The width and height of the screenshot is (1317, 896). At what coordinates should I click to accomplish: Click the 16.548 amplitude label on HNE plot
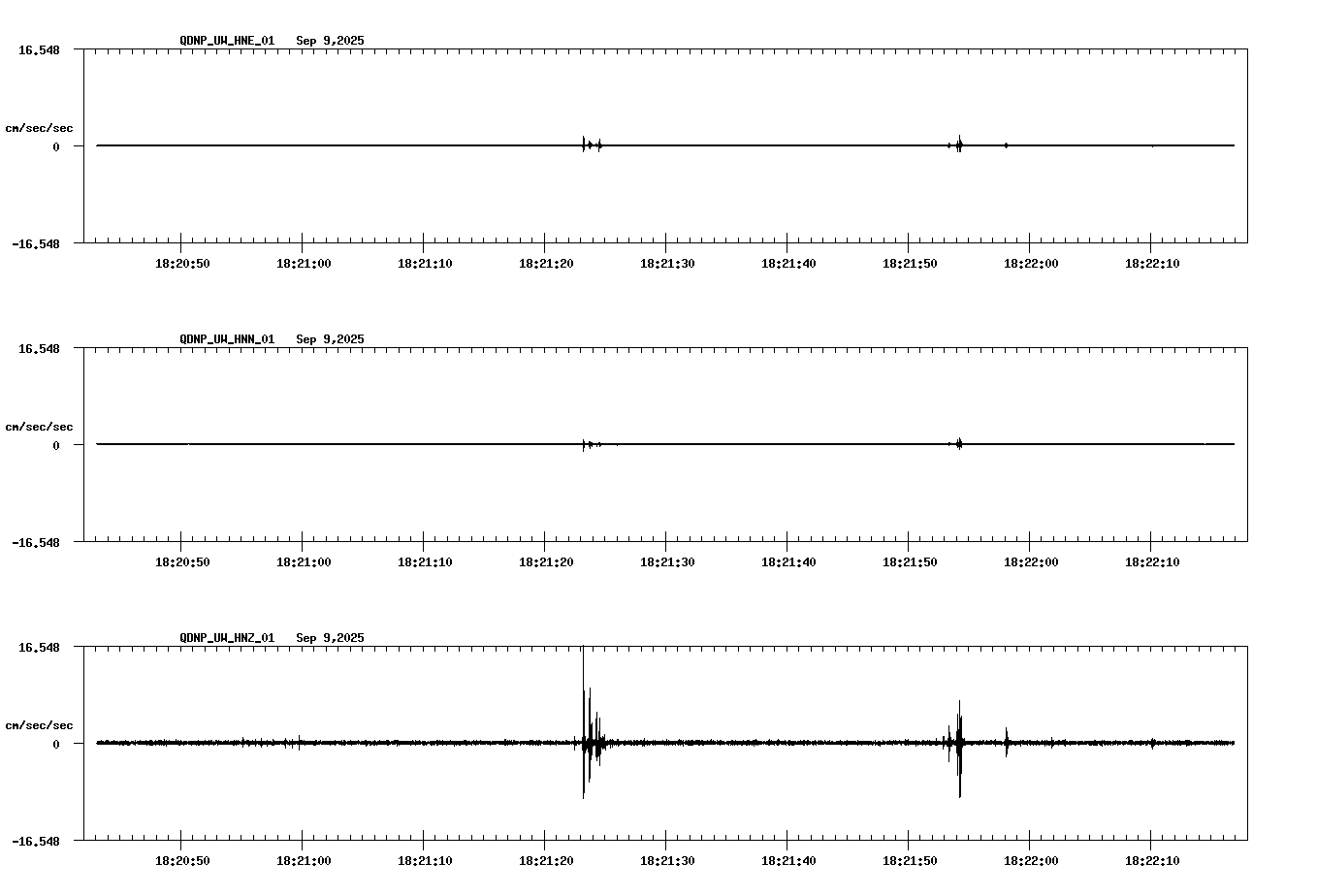(39, 48)
